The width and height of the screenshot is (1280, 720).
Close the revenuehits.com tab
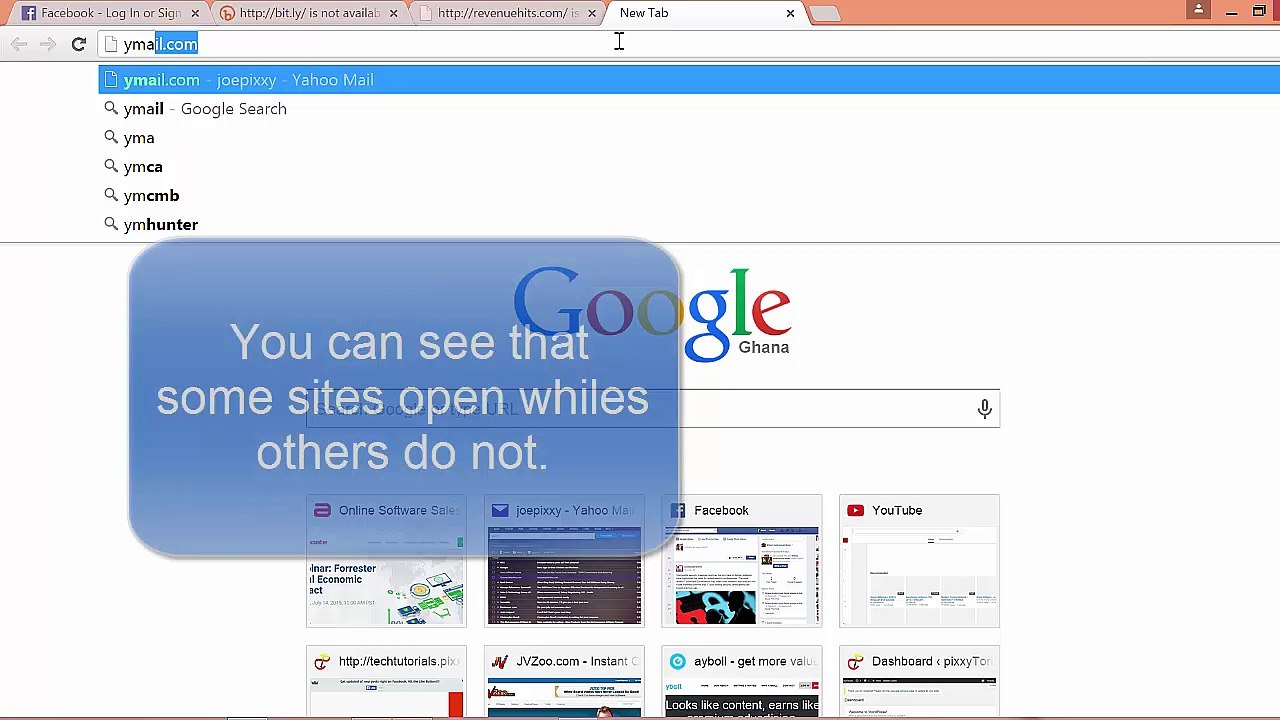pos(592,13)
